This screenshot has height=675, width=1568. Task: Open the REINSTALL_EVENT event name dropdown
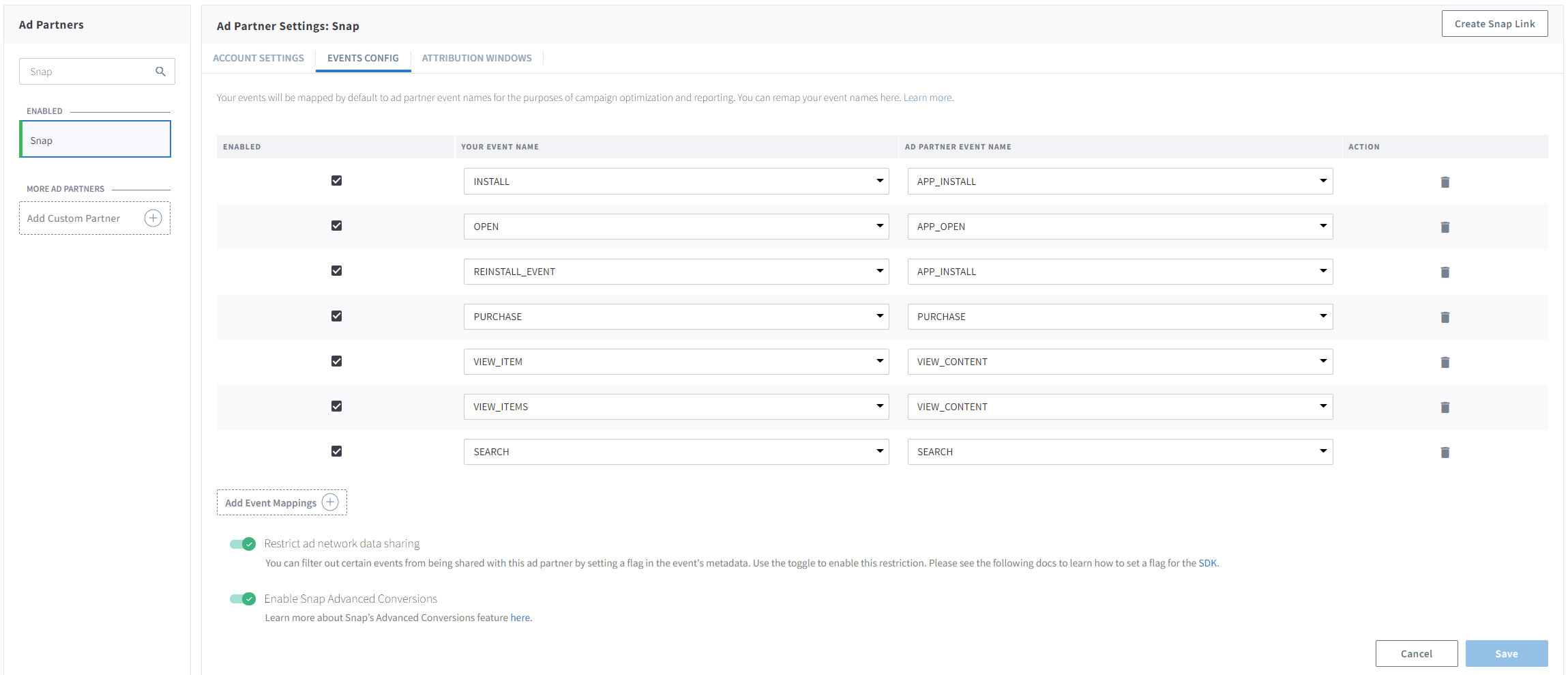(x=676, y=272)
